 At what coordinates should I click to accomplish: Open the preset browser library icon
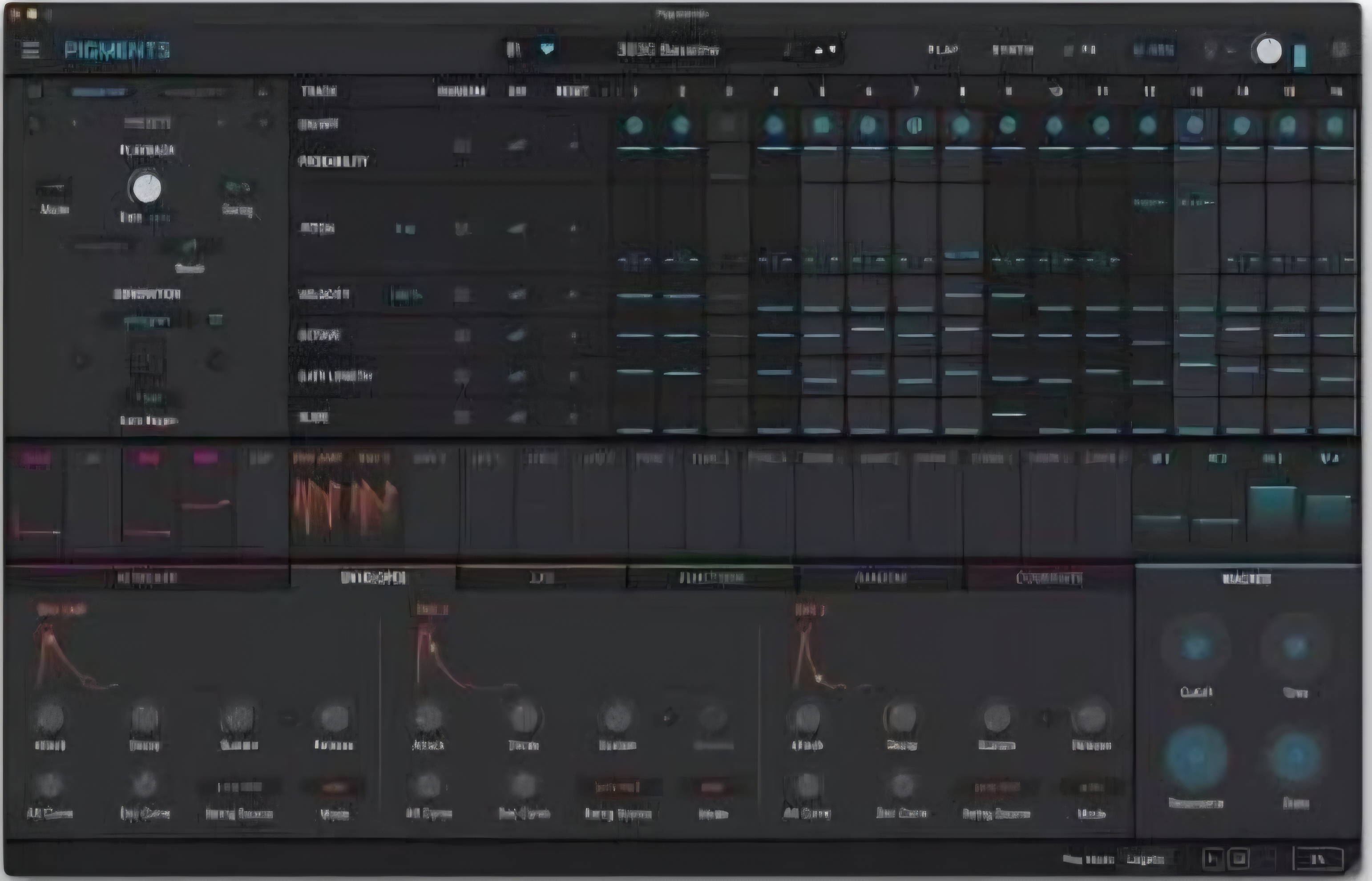(x=513, y=50)
